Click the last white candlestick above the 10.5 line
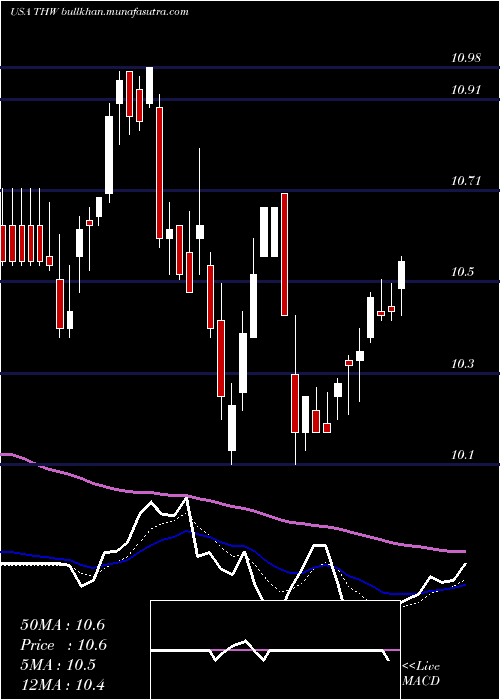 401,275
